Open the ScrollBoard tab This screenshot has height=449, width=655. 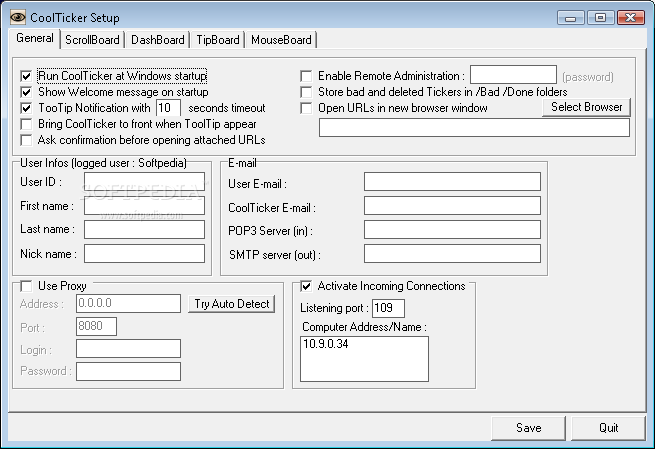point(92,40)
